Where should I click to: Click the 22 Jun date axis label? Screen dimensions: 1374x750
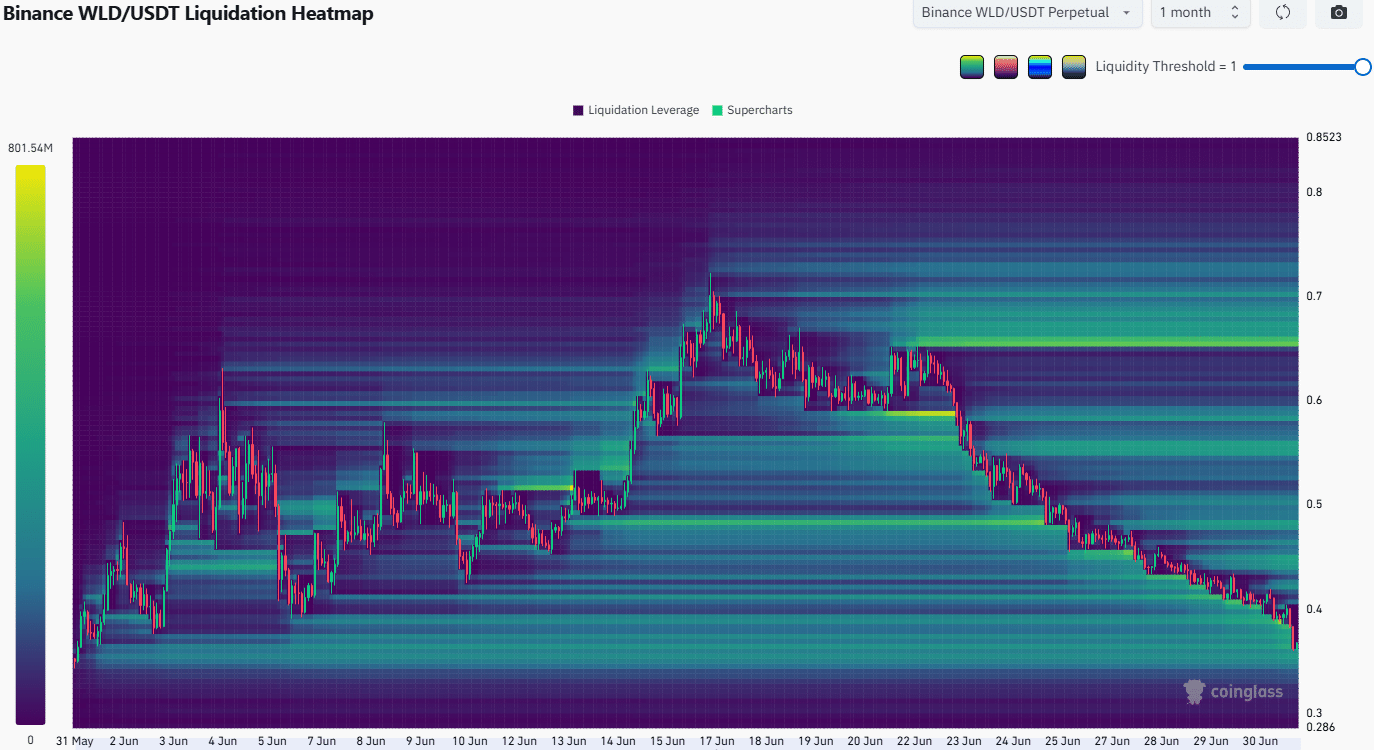coord(914,741)
